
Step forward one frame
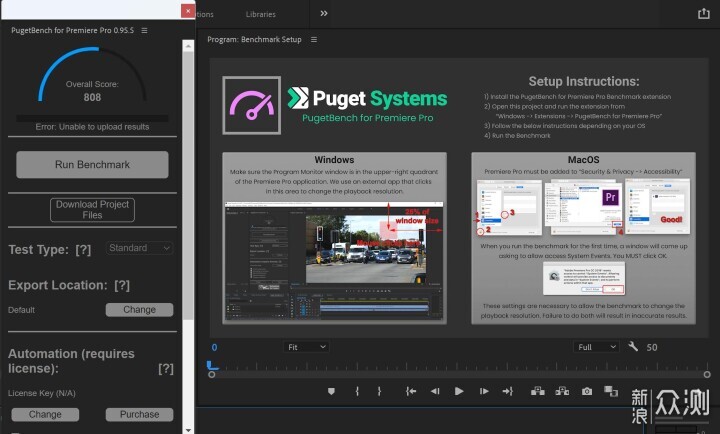[484, 391]
